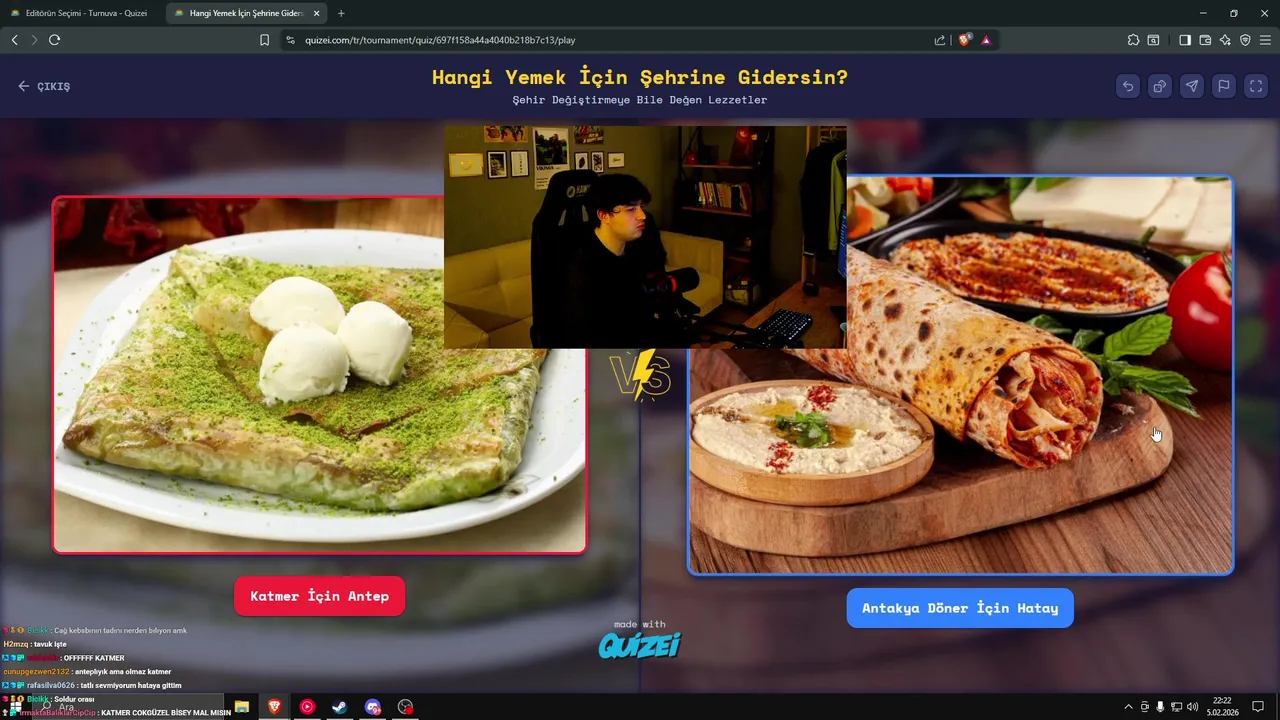The height and width of the screenshot is (720, 1280).
Task: Open Brave Shields lion icon
Action: click(965, 40)
